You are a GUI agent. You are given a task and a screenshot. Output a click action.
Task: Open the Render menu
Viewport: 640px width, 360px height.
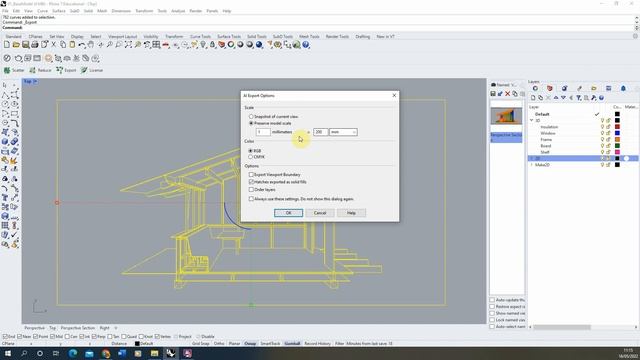[196, 11]
